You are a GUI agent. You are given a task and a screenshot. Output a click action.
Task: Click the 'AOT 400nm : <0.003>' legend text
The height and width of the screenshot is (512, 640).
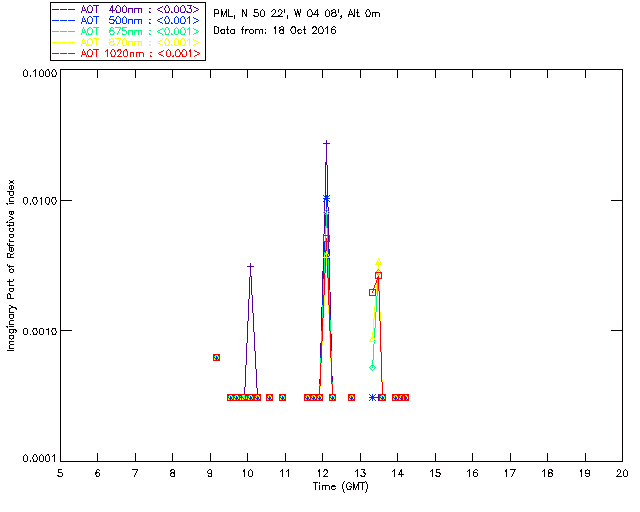140,9
